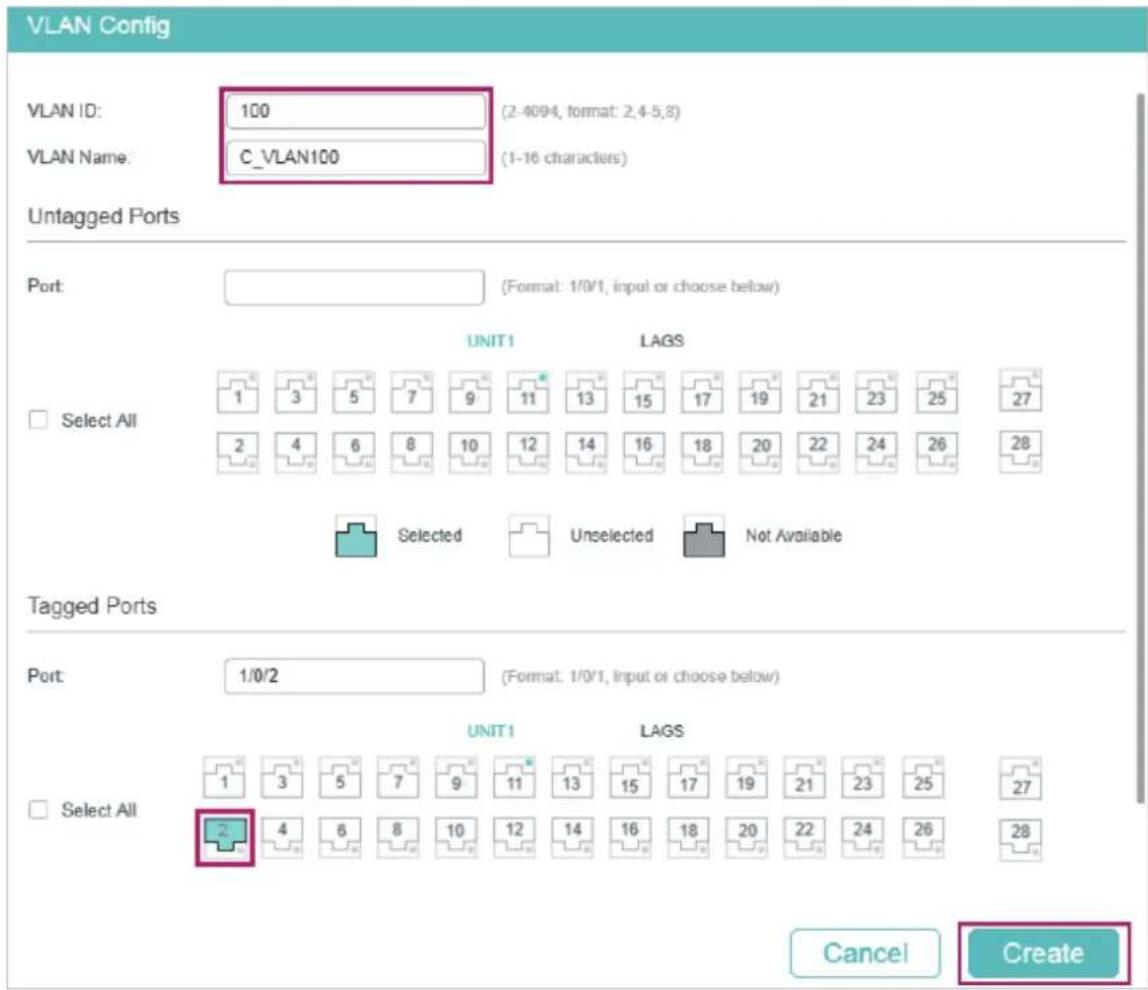
Task: Select tagged port 26
Action: 922,837
